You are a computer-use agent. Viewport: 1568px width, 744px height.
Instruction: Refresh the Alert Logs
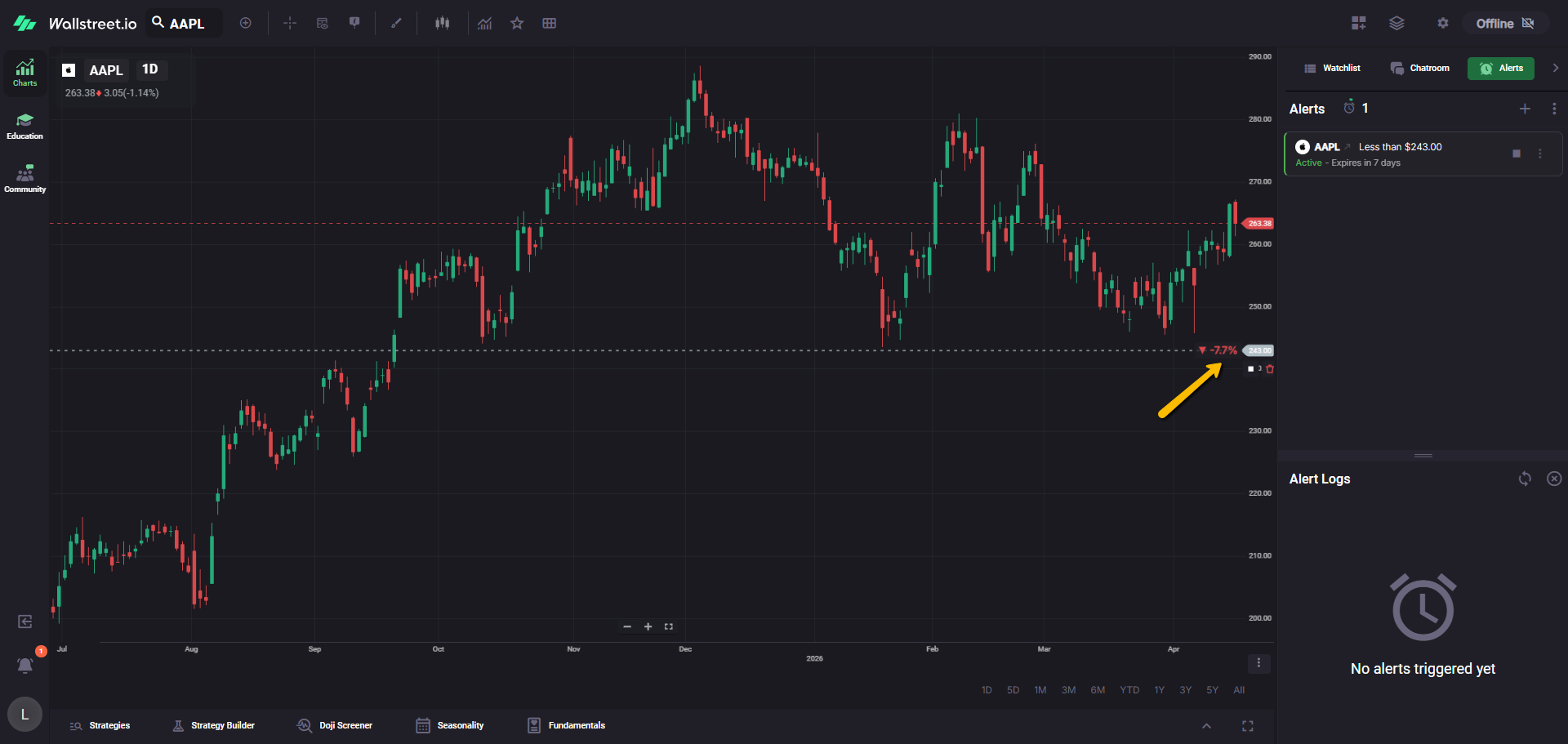[1525, 479]
